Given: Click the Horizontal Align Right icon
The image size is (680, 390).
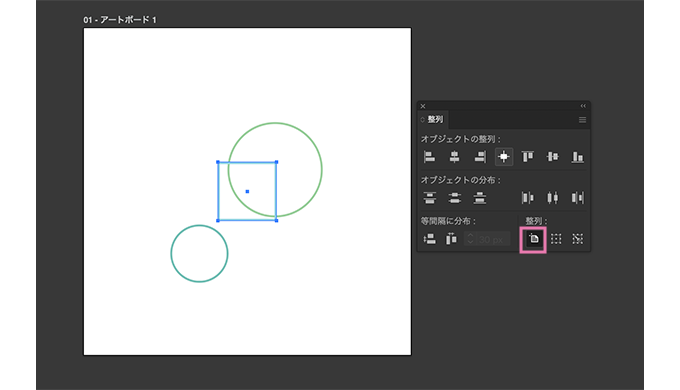Looking at the screenshot, I should [480, 157].
